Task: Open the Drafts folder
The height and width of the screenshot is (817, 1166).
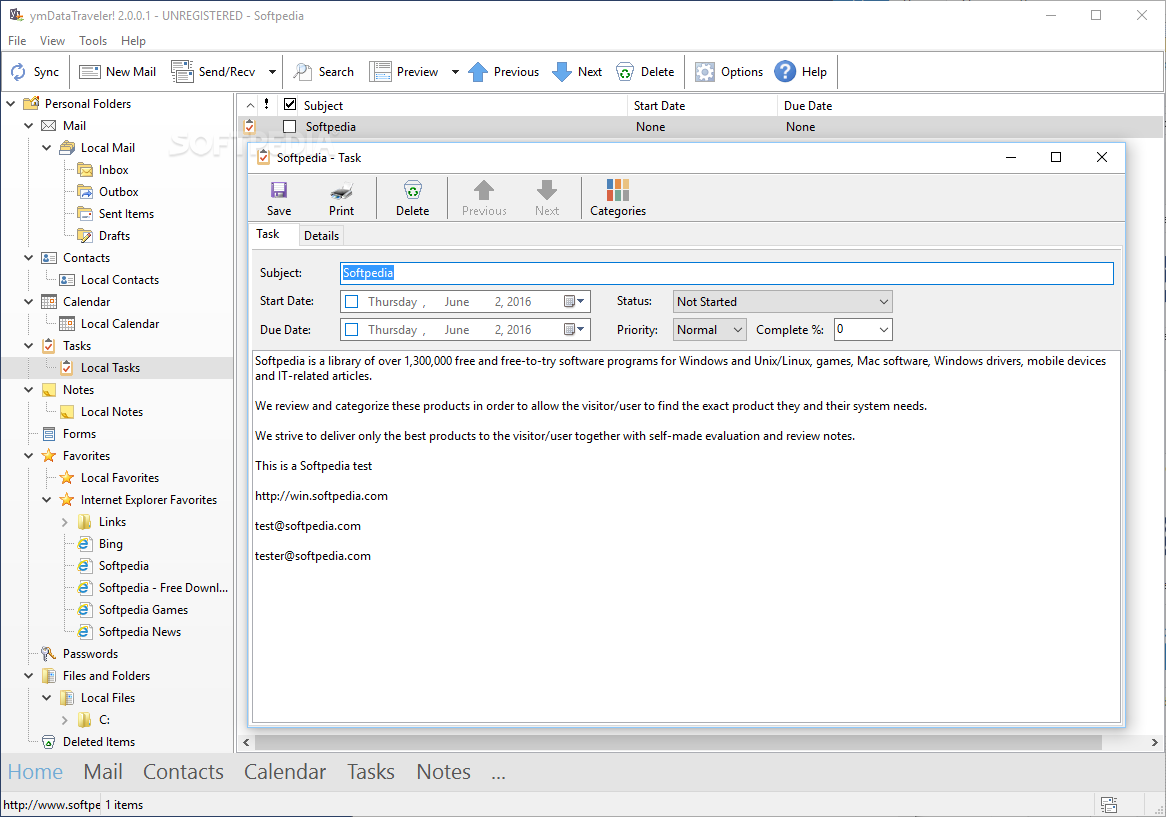Action: tap(114, 236)
